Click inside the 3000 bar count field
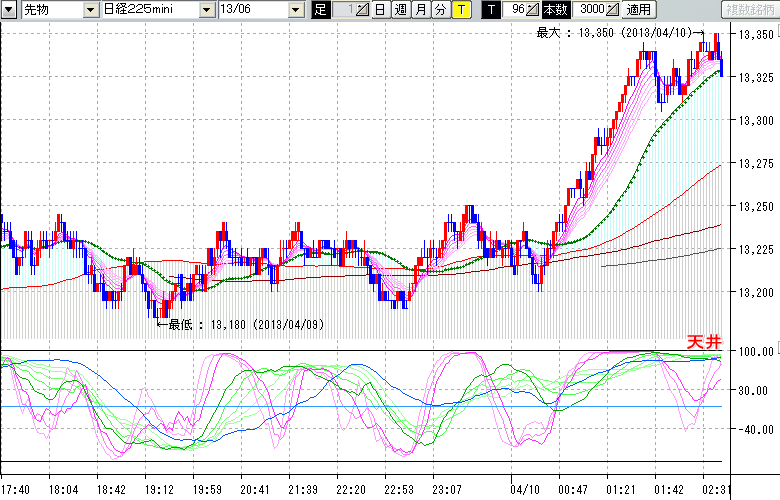Image resolution: width=780 pixels, height=500 pixels. 590,10
